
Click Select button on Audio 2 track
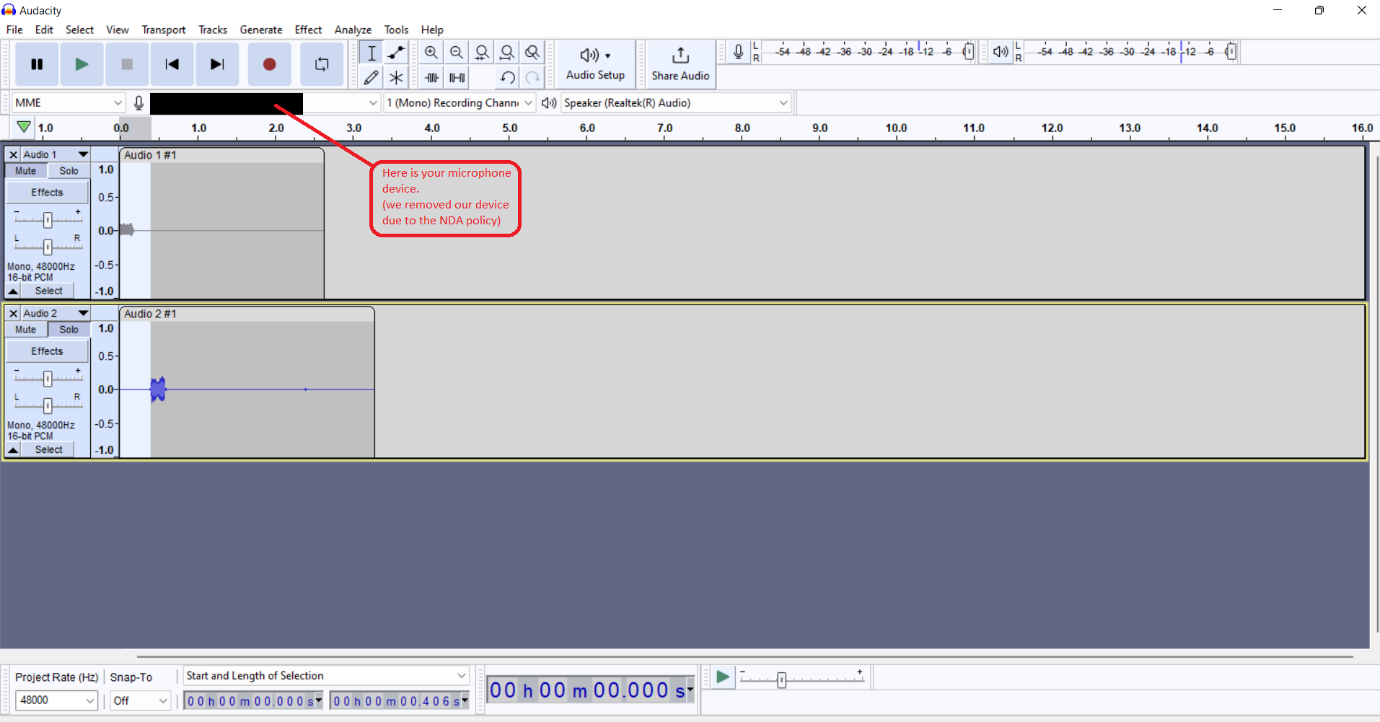48,450
